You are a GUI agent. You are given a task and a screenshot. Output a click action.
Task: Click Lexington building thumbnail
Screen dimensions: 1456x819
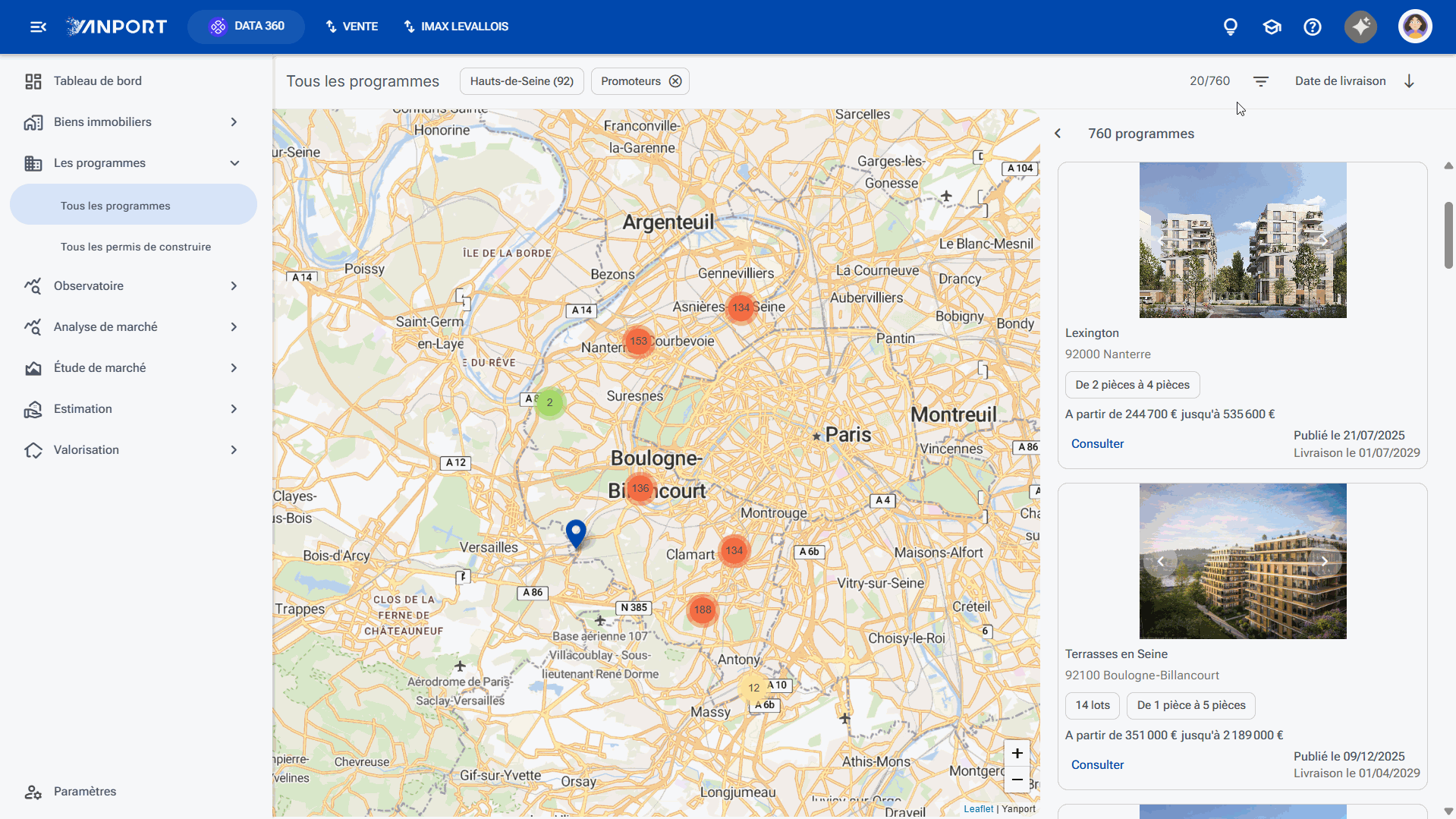(1243, 240)
